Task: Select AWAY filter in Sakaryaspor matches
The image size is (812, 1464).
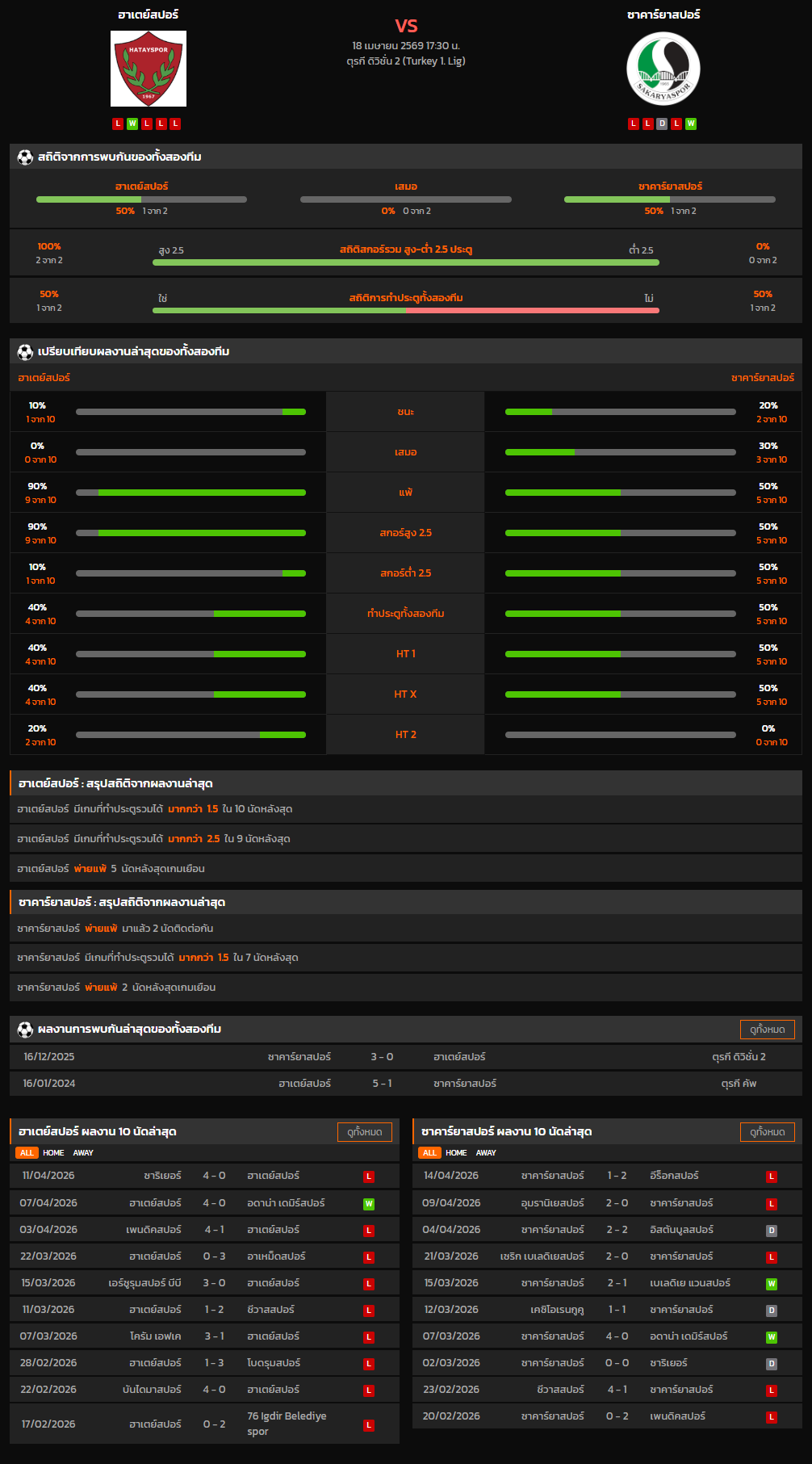Action: point(486,1153)
